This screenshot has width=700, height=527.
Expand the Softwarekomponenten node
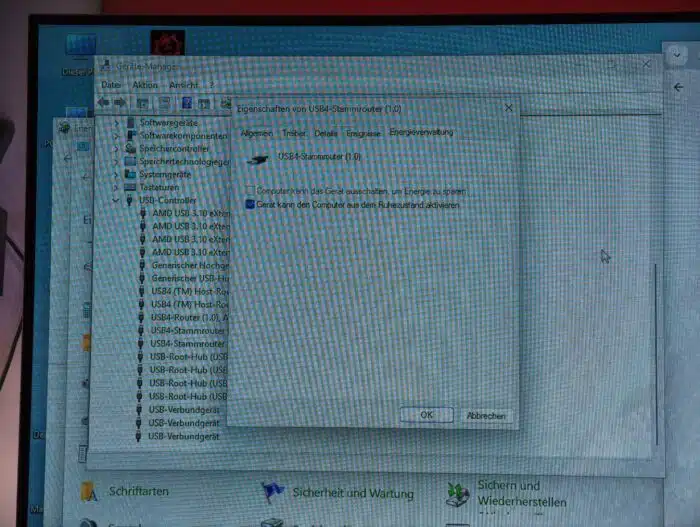117,135
